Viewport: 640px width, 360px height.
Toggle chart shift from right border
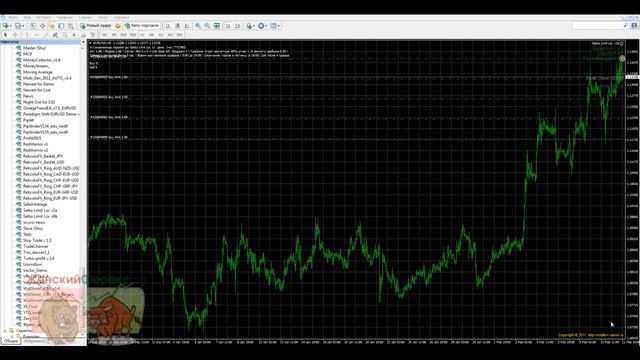tap(238, 26)
